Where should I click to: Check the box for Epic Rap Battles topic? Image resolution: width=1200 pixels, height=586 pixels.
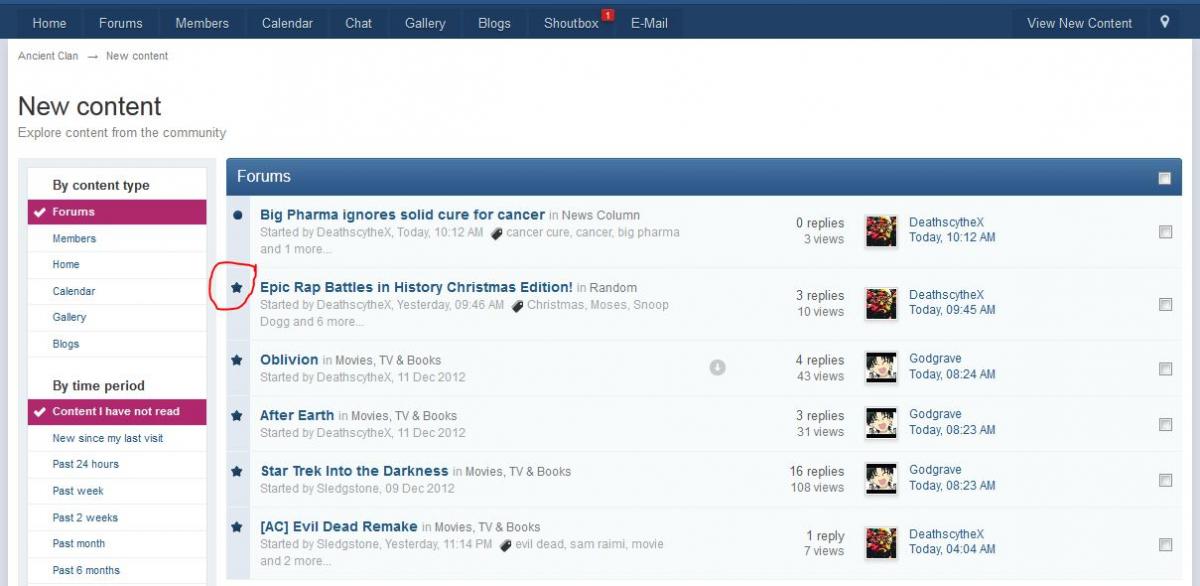tap(1165, 304)
